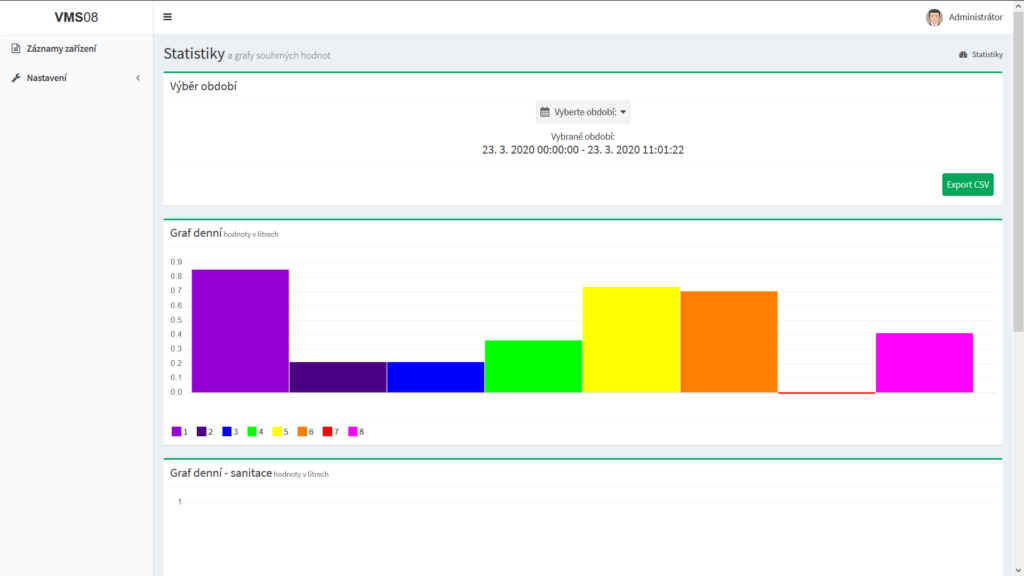Click the document icon beside Záznamy zařízení

(16, 48)
